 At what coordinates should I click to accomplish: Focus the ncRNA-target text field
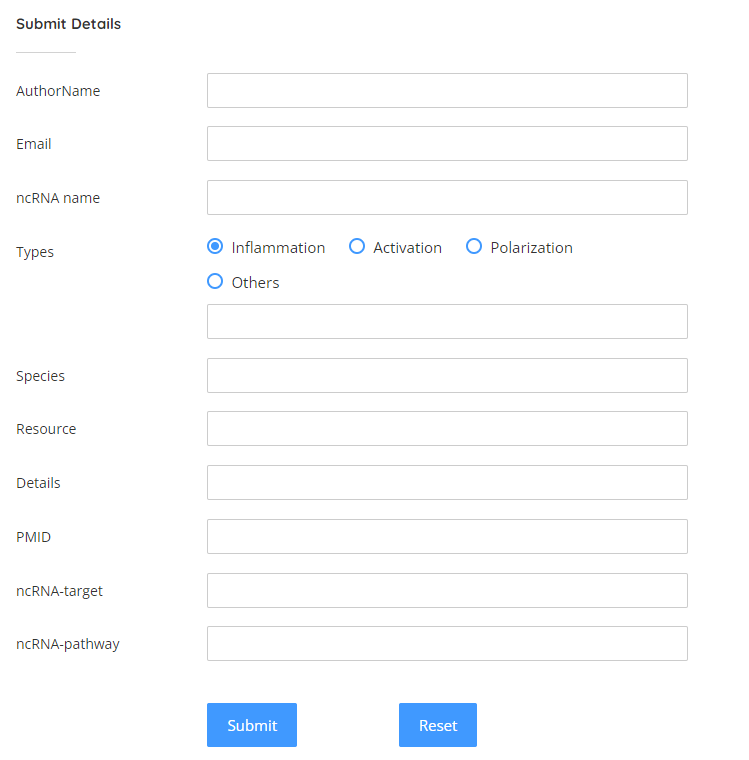coord(447,591)
